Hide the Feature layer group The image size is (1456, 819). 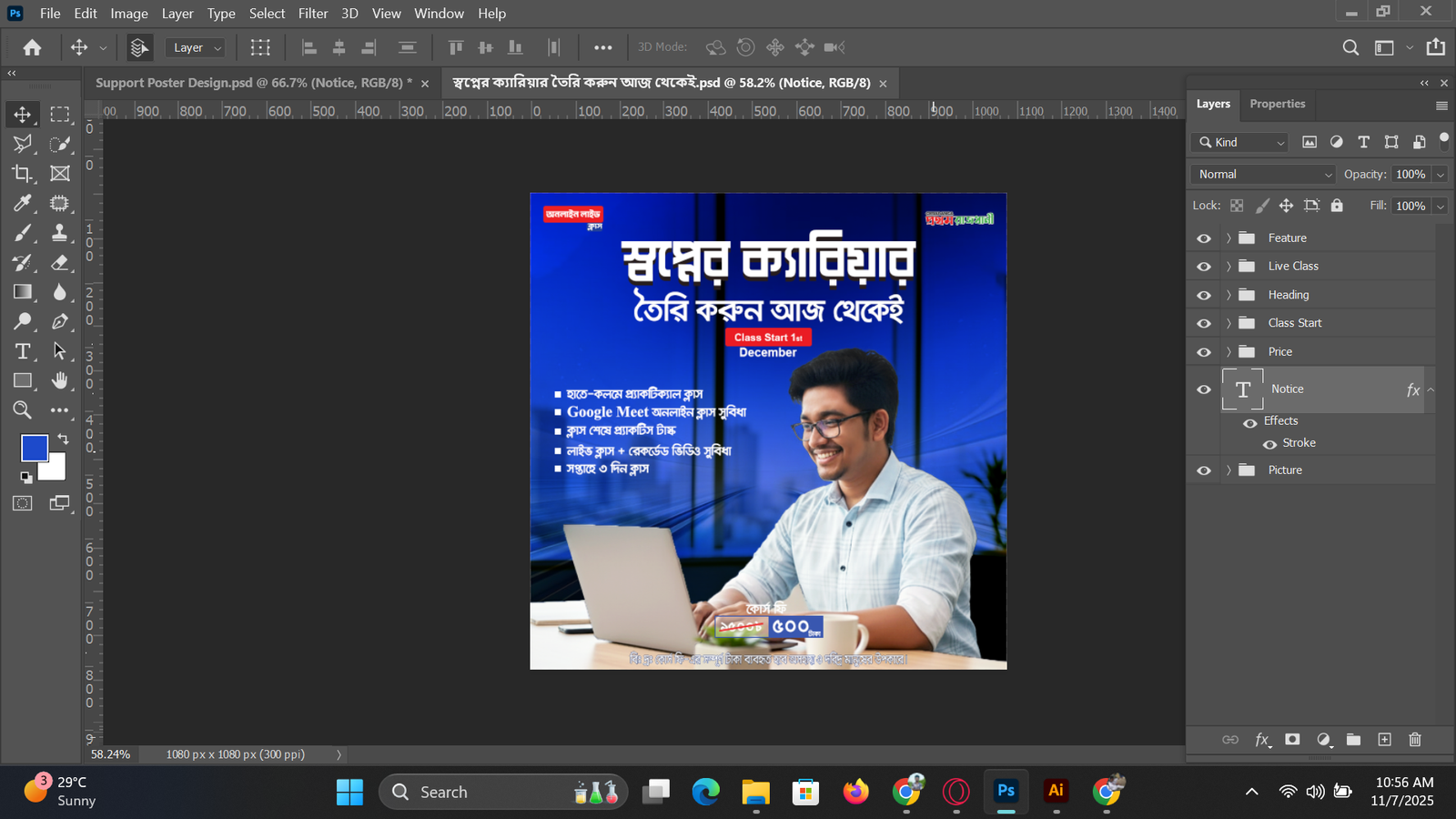coord(1204,238)
